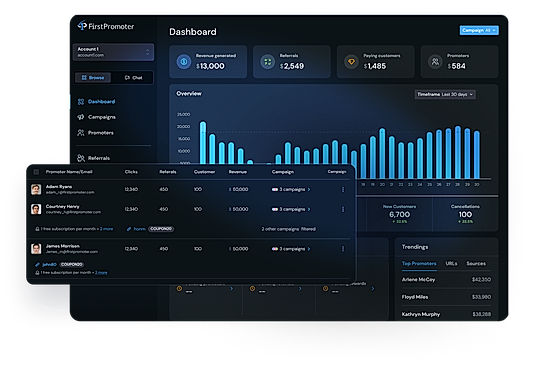Click the Campaigns megaphone icon

click(x=81, y=117)
